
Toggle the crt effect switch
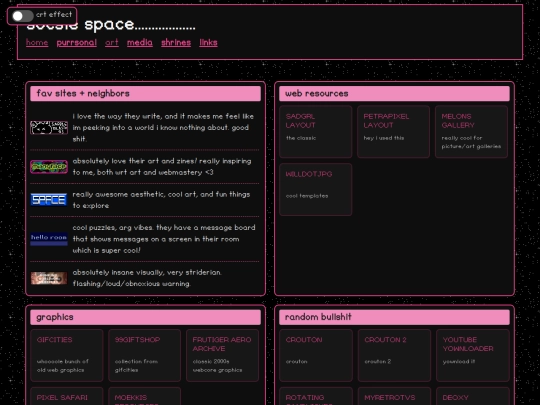tap(22, 16)
